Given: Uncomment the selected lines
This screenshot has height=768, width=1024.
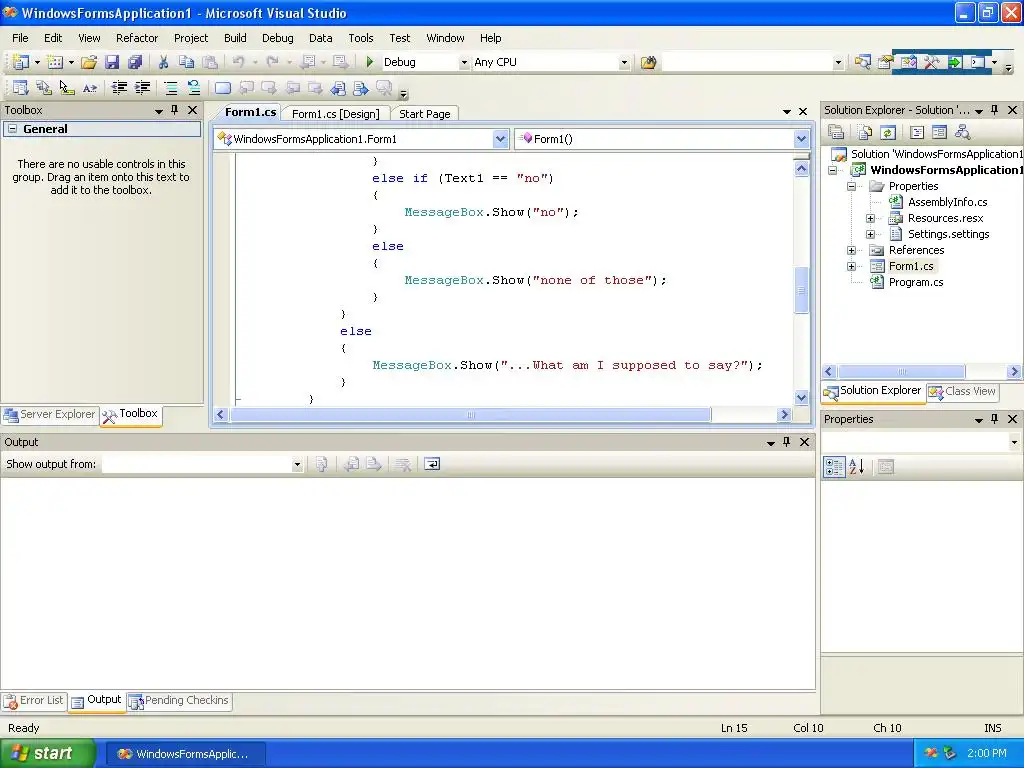Looking at the screenshot, I should (x=193, y=88).
